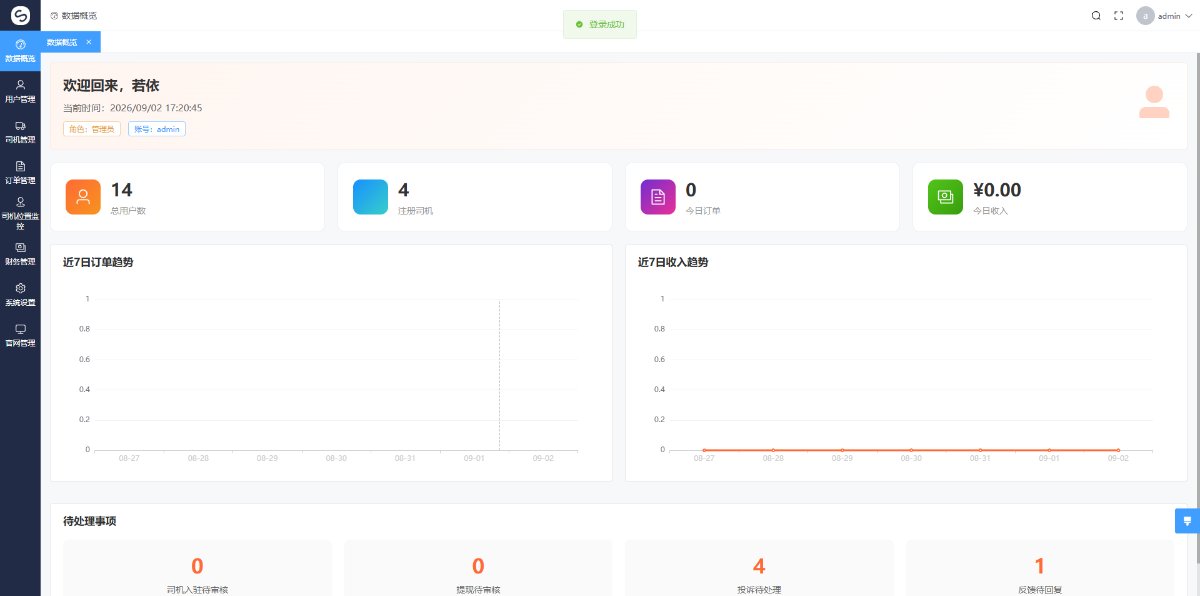Open 司机管理 from the sidebar
This screenshot has height=596, width=1200.
pos(20,132)
